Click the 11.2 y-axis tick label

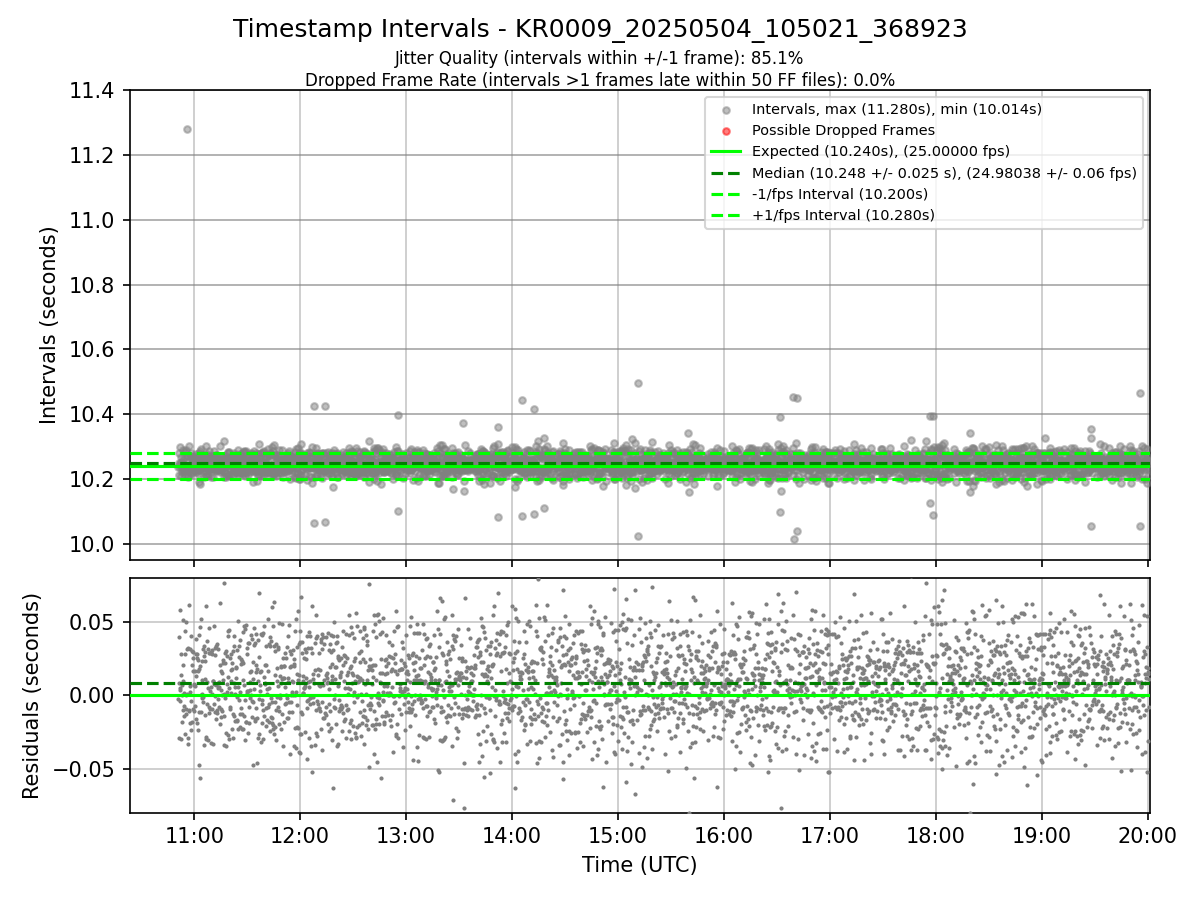[x=94, y=156]
